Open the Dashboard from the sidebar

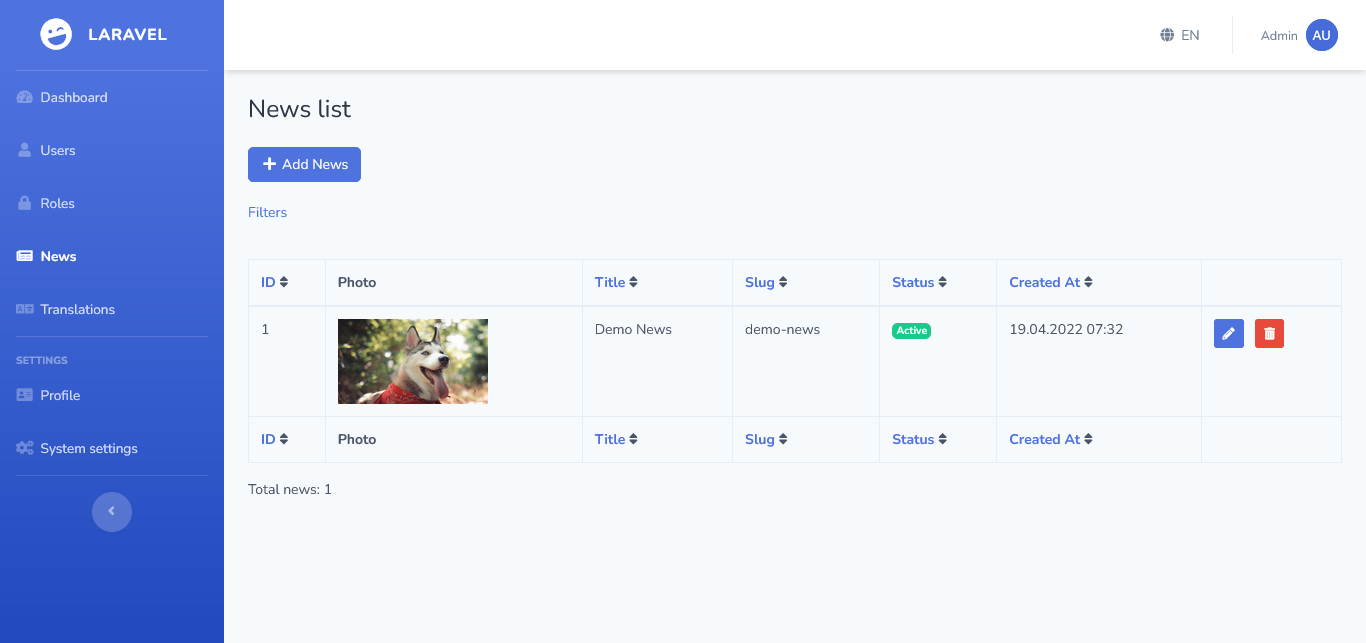(73, 97)
